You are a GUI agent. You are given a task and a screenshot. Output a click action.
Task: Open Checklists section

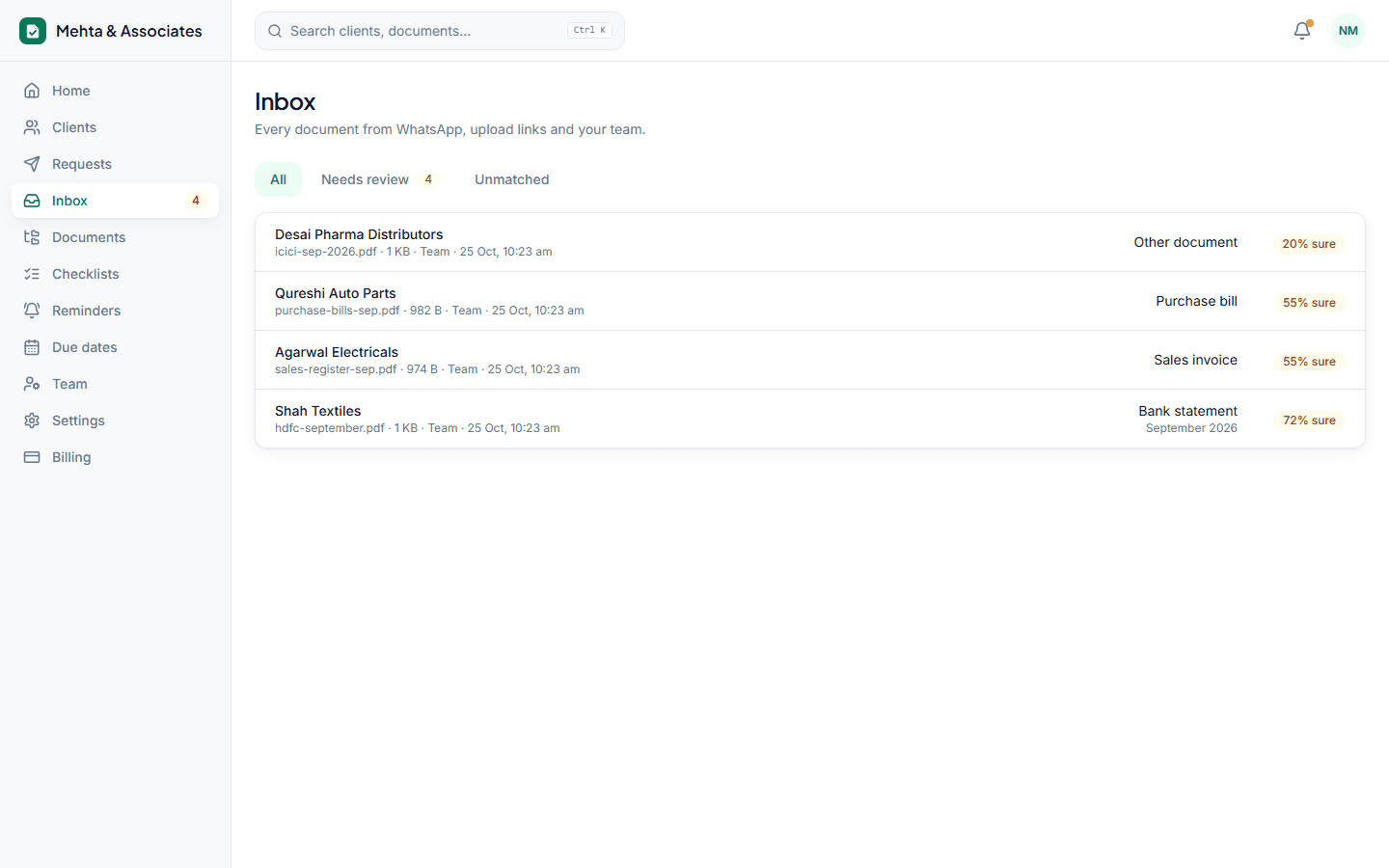click(116, 274)
